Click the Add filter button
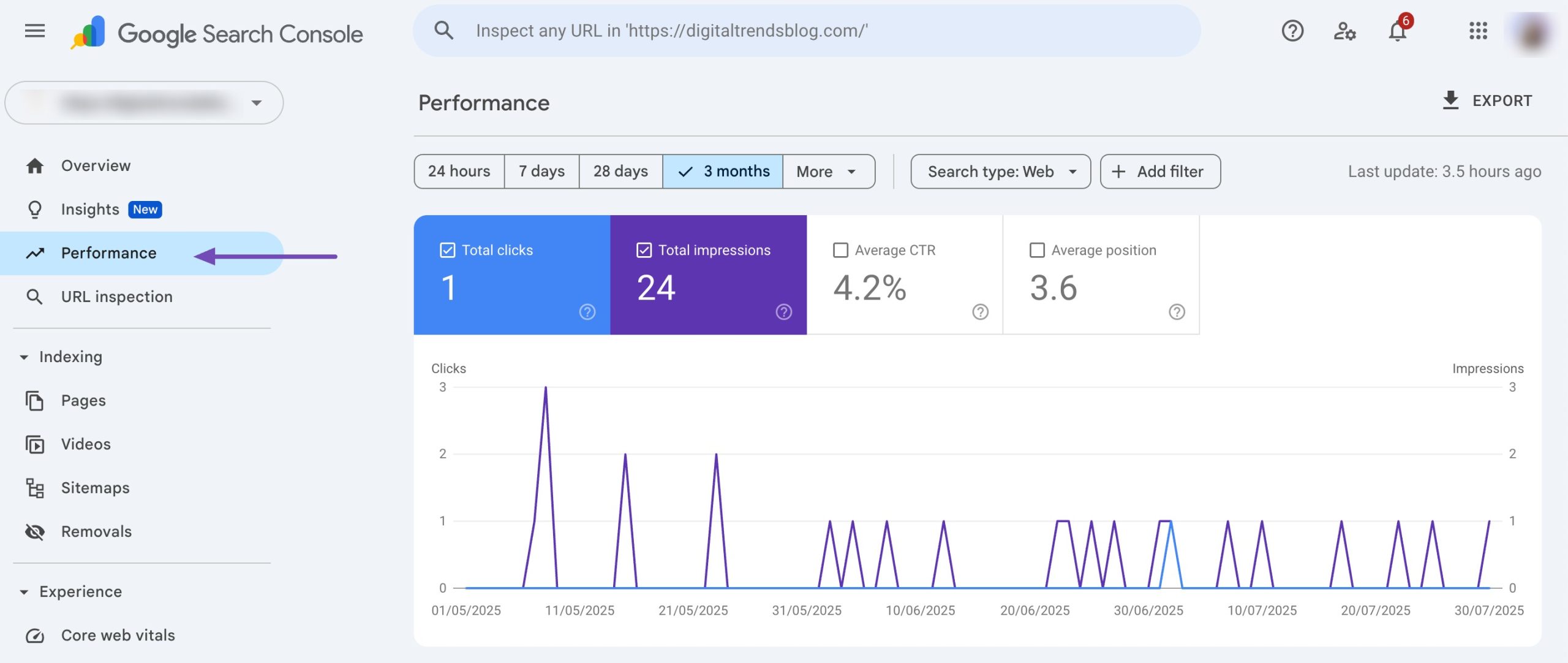Screen dimensions: 1568x663 [x=1159, y=172]
